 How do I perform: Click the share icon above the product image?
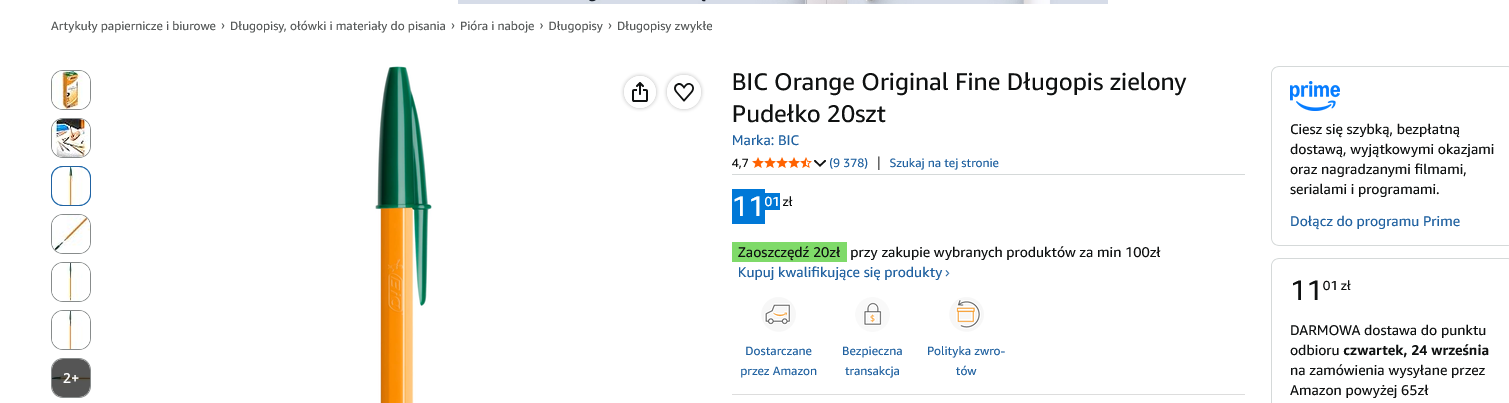(x=640, y=92)
